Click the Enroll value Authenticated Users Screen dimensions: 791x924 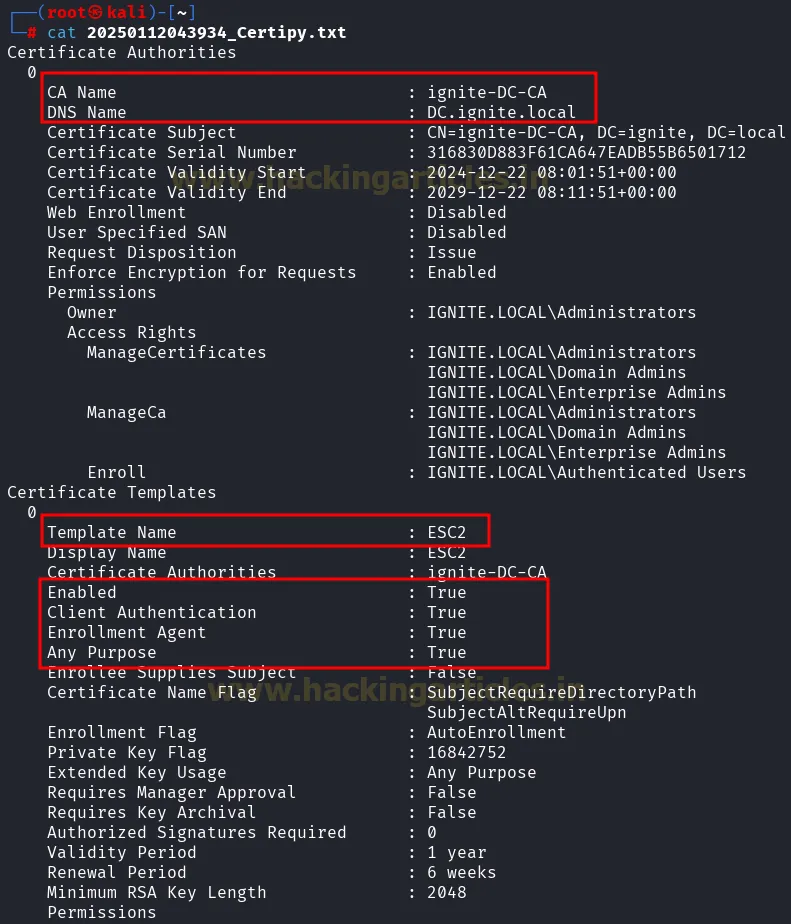tap(586, 472)
